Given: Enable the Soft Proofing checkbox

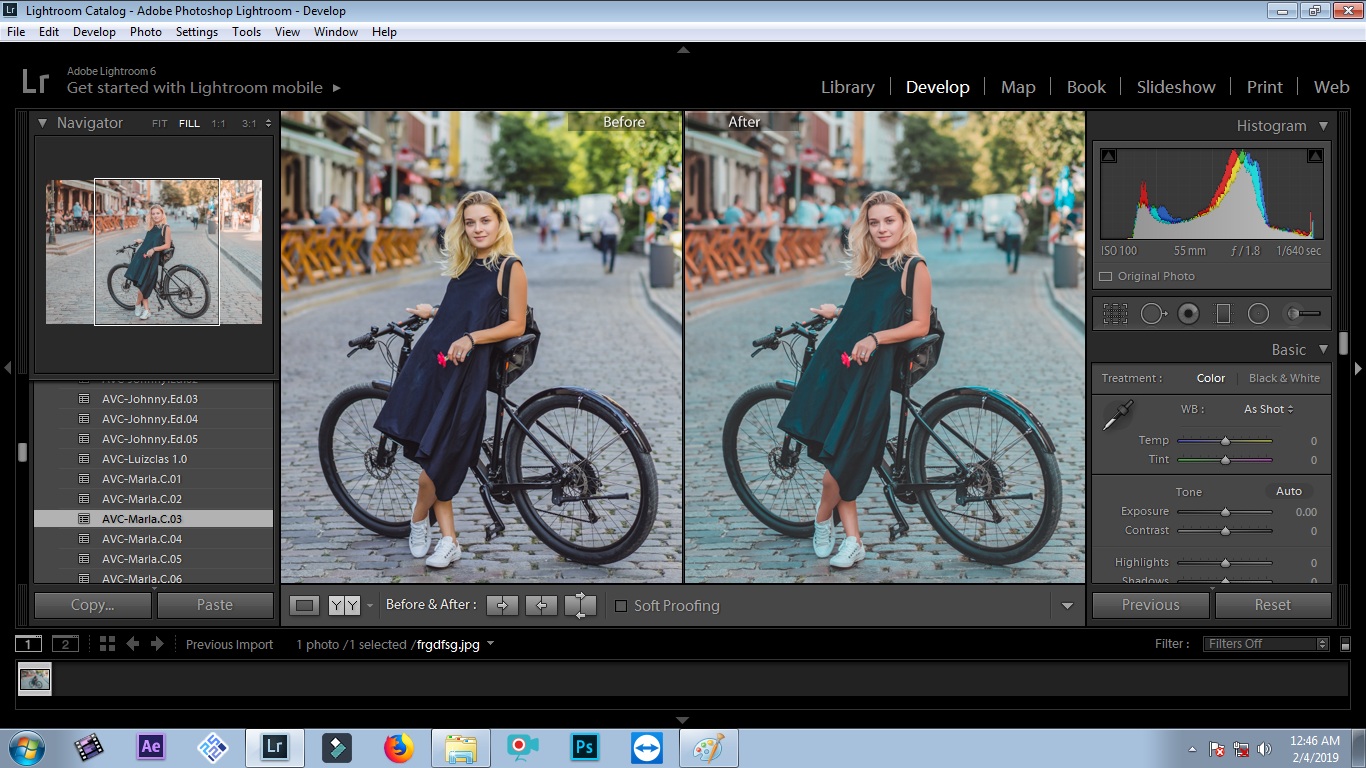Looking at the screenshot, I should pyautogui.click(x=621, y=606).
